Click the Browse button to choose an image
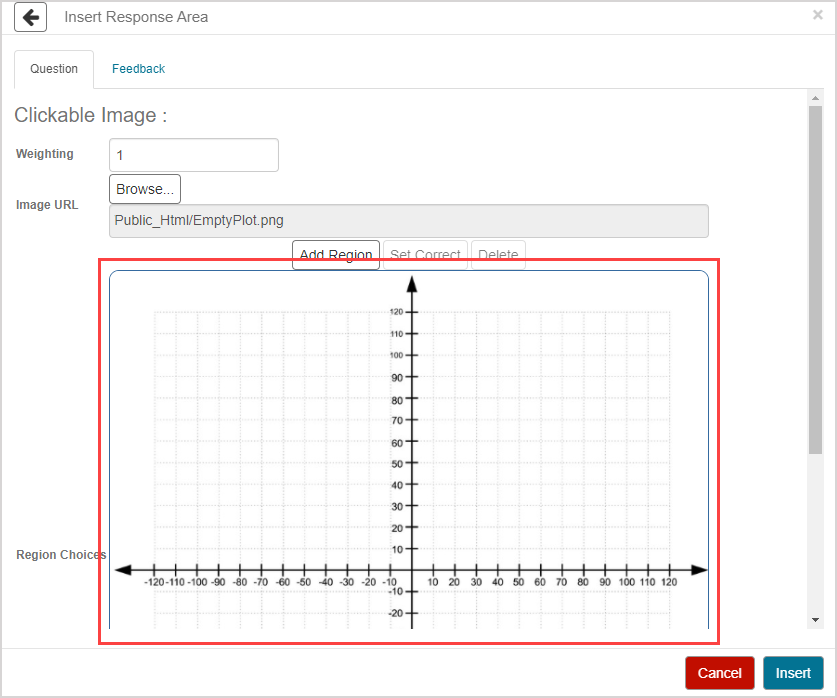 click(x=144, y=189)
